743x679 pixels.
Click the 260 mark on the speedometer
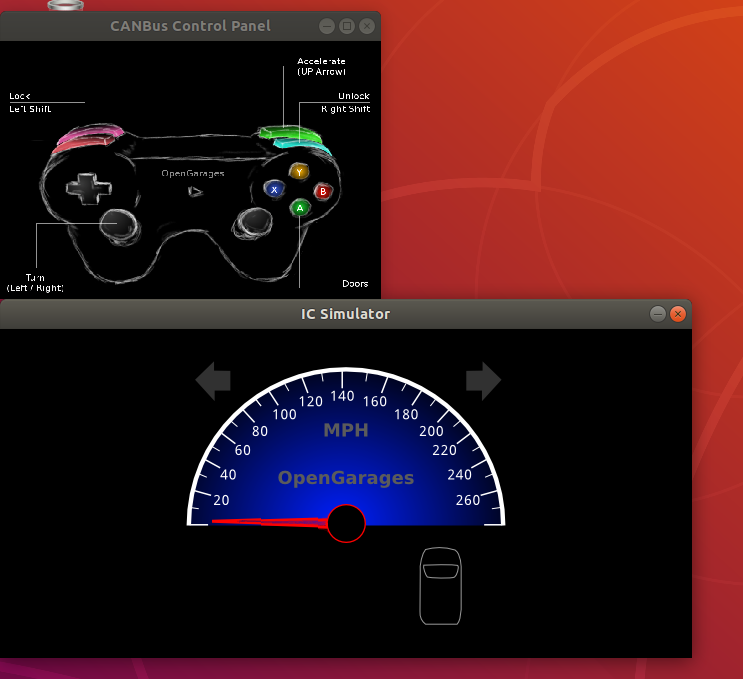pyautogui.click(x=468, y=500)
